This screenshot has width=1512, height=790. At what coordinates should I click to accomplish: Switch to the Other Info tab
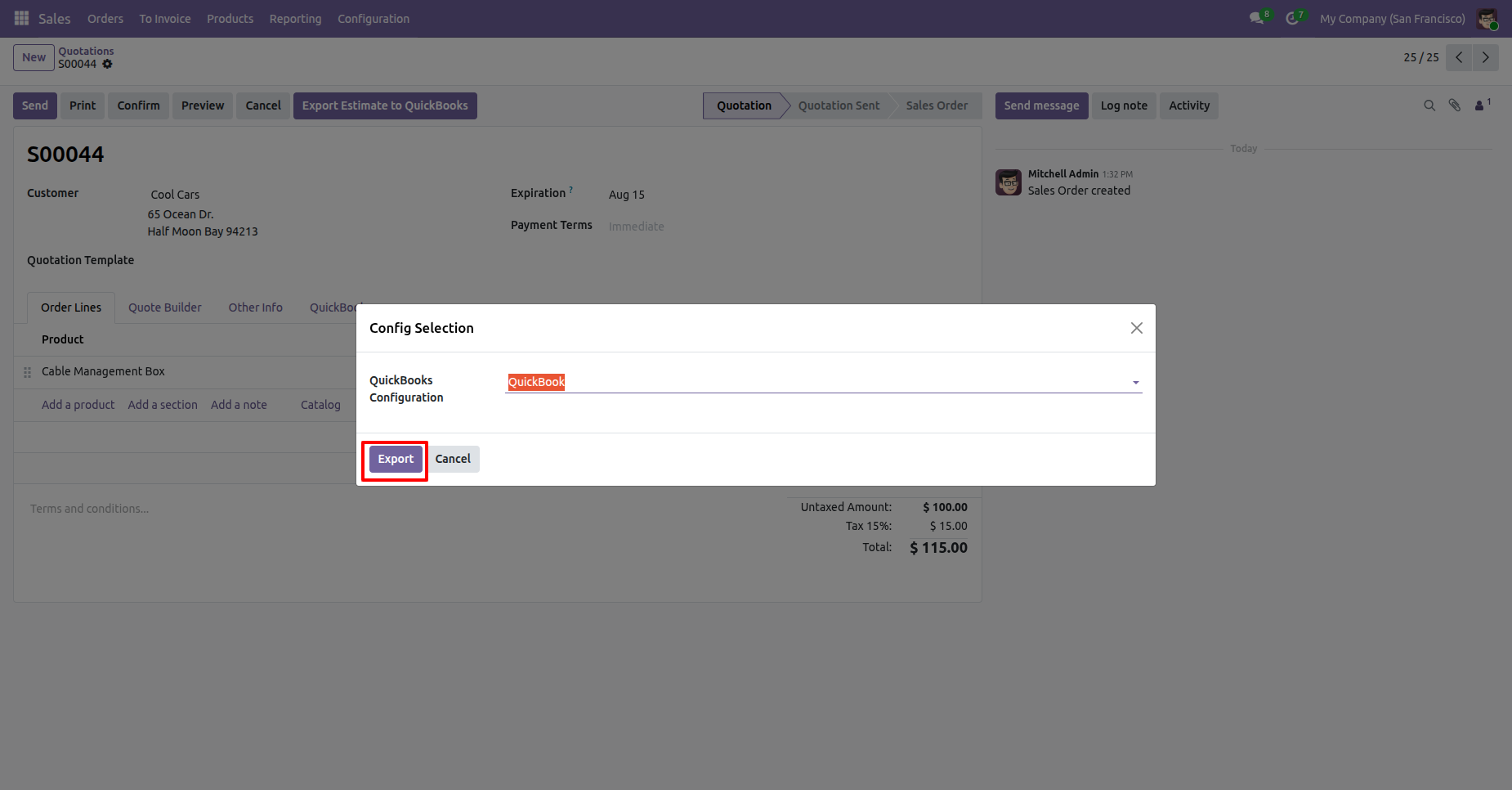pos(256,307)
